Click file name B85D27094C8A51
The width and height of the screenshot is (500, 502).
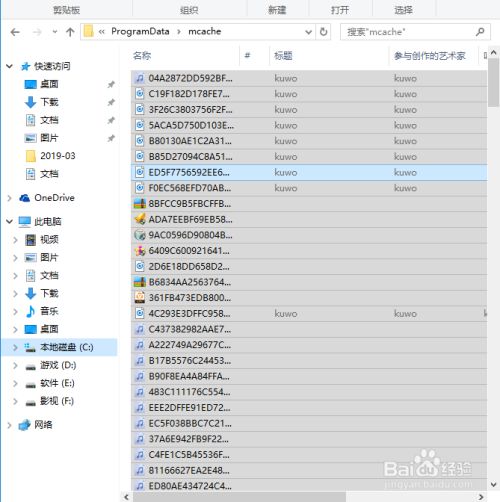(191, 157)
